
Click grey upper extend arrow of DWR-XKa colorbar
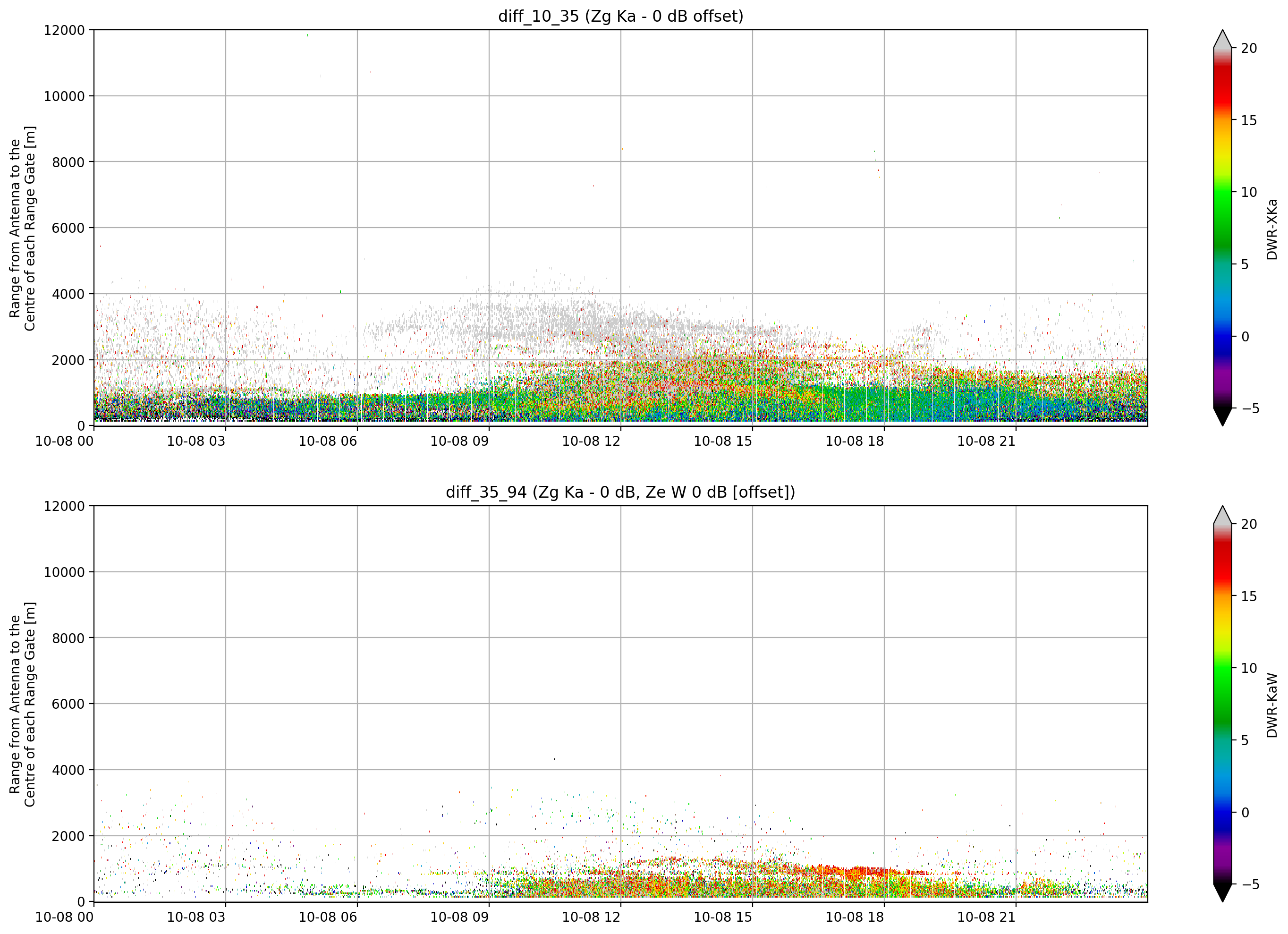[x=1223, y=39]
